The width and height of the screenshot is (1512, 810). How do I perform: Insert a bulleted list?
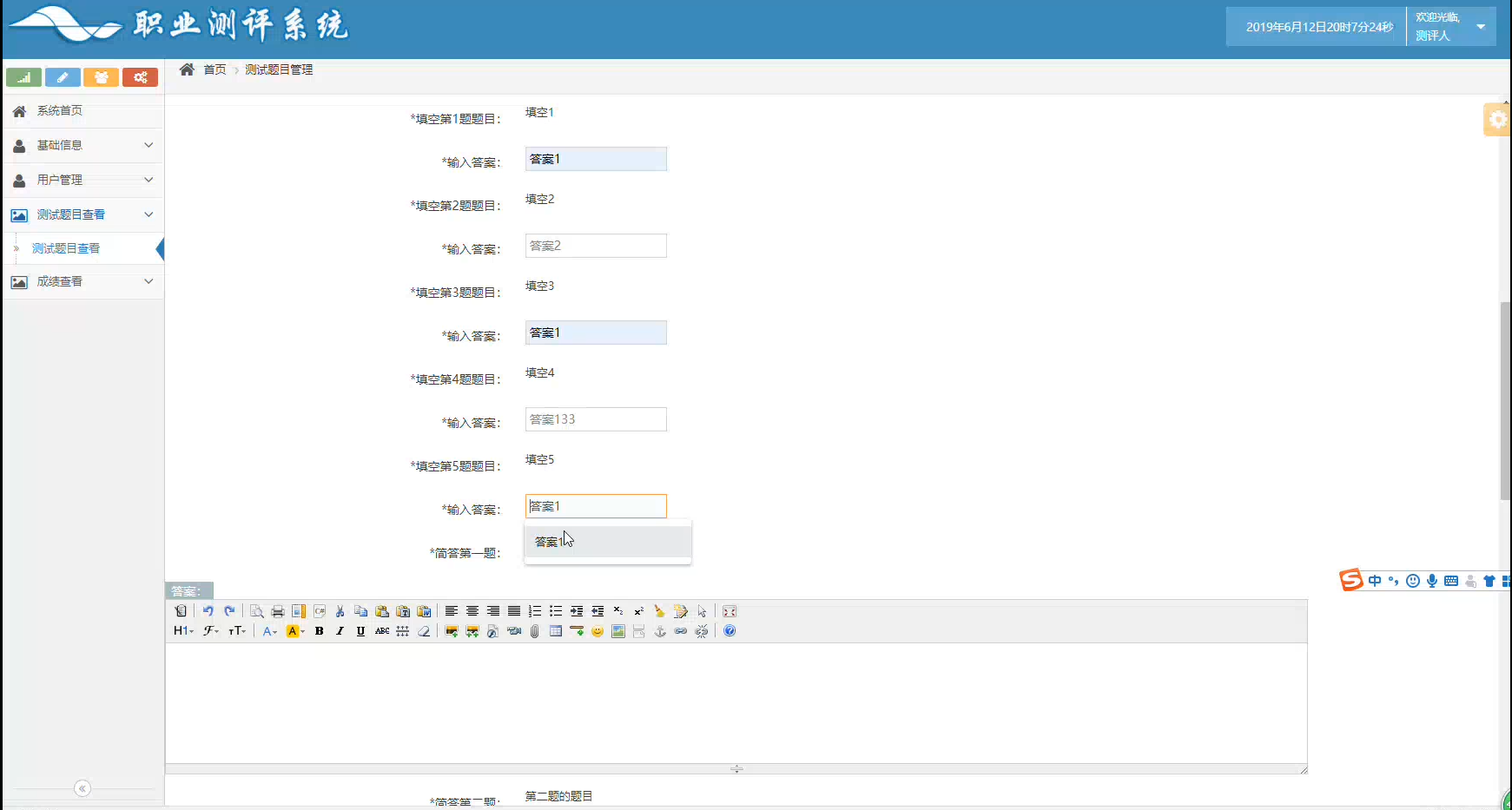click(556, 611)
